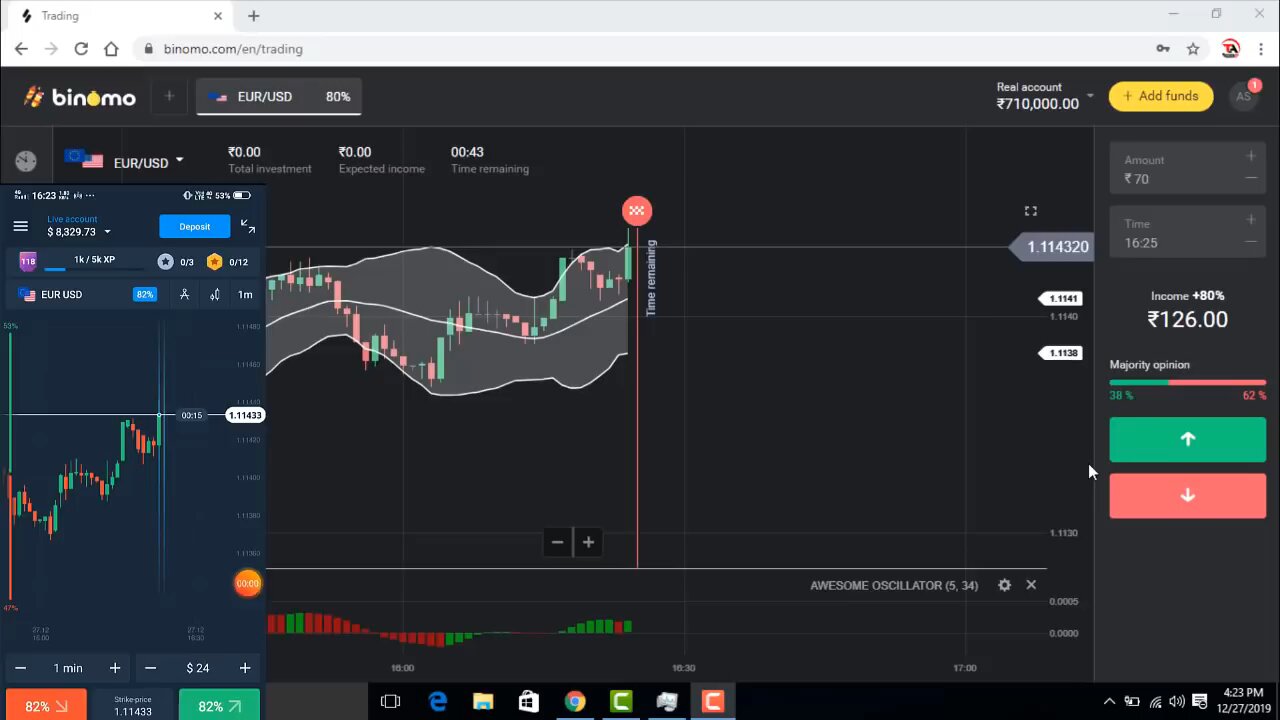
Task: Open a new Chrome tab
Action: (x=253, y=16)
